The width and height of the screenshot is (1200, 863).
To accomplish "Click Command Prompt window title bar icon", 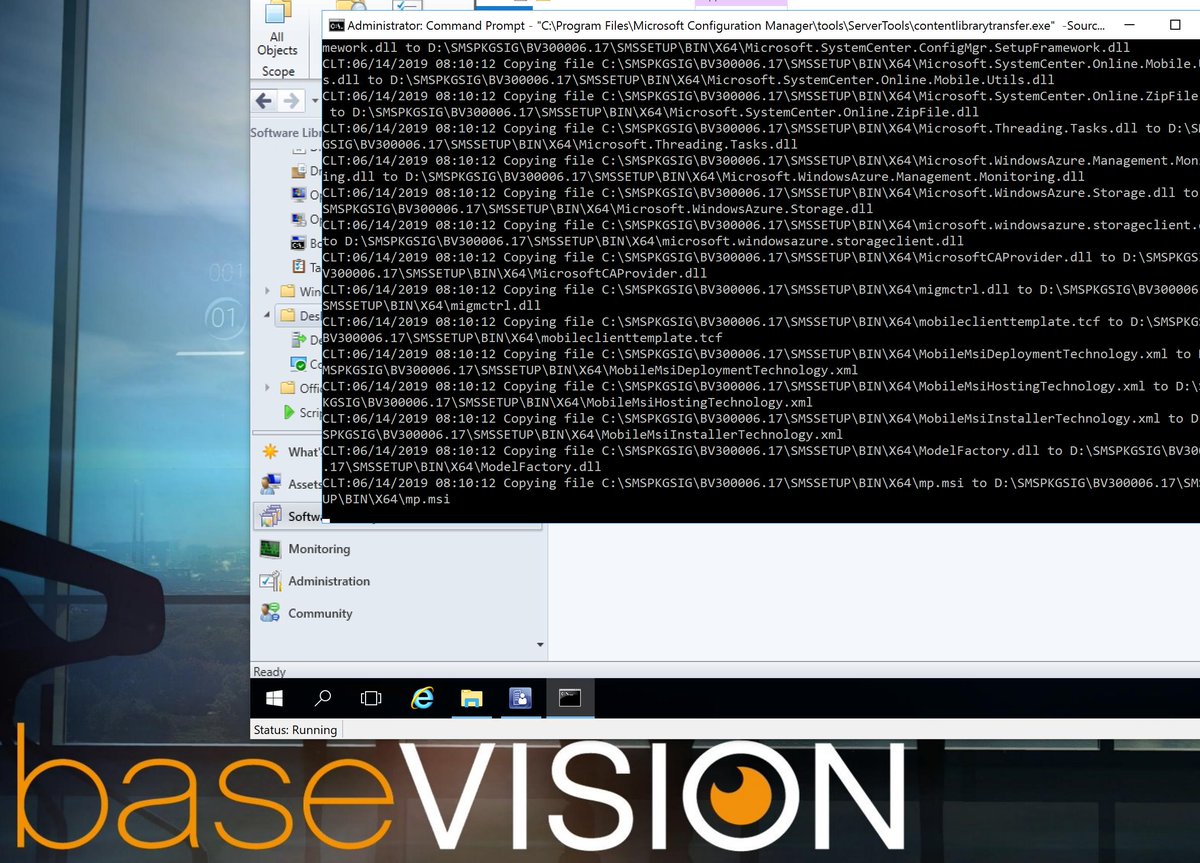I will click(338, 25).
